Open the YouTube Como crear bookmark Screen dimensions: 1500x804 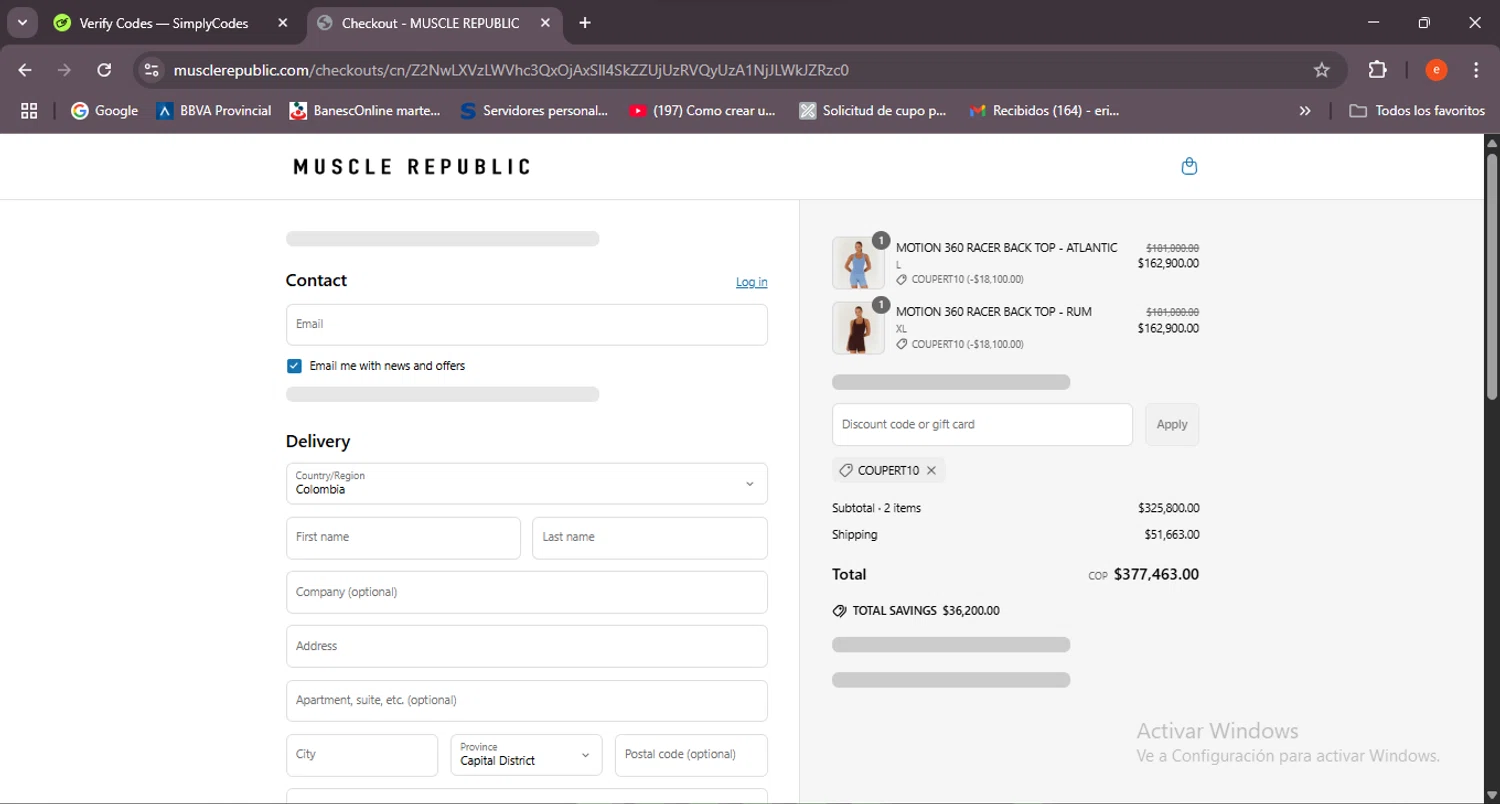702,111
